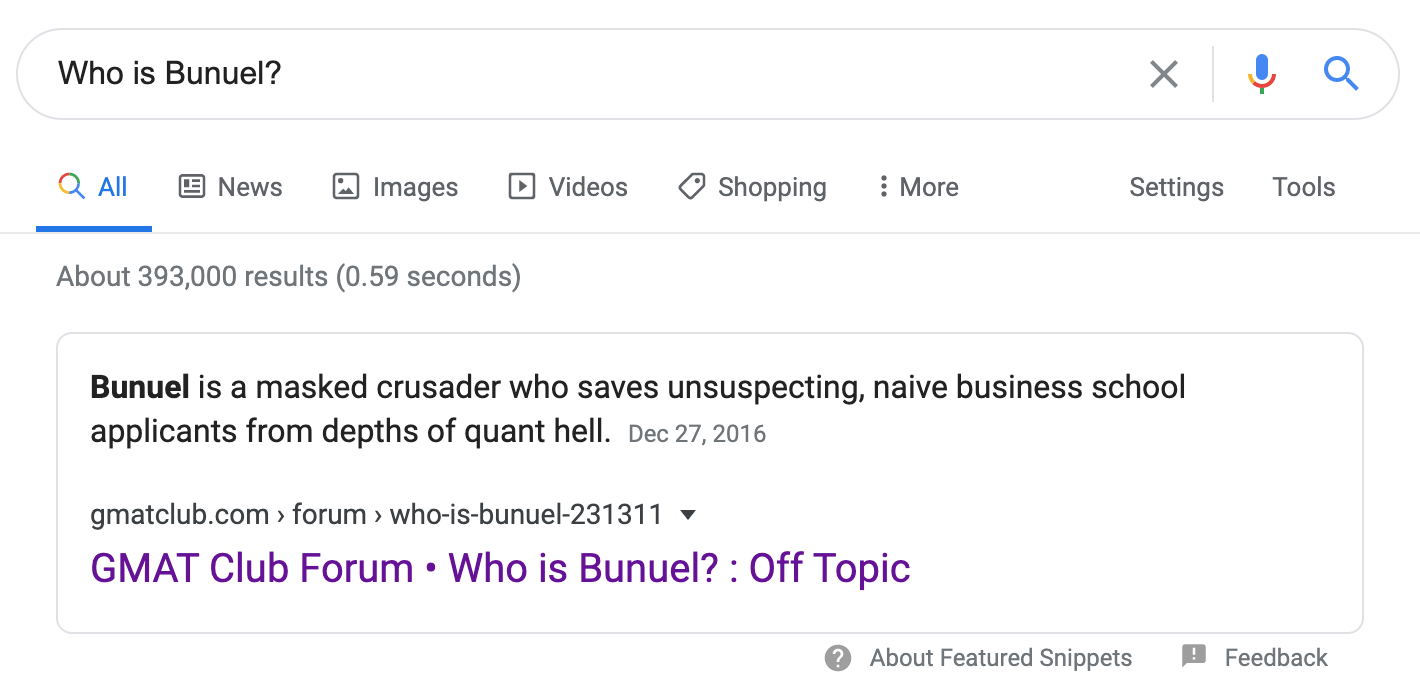Image resolution: width=1420 pixels, height=682 pixels.
Task: Open the GMAT Club Forum result link
Action: (500, 568)
